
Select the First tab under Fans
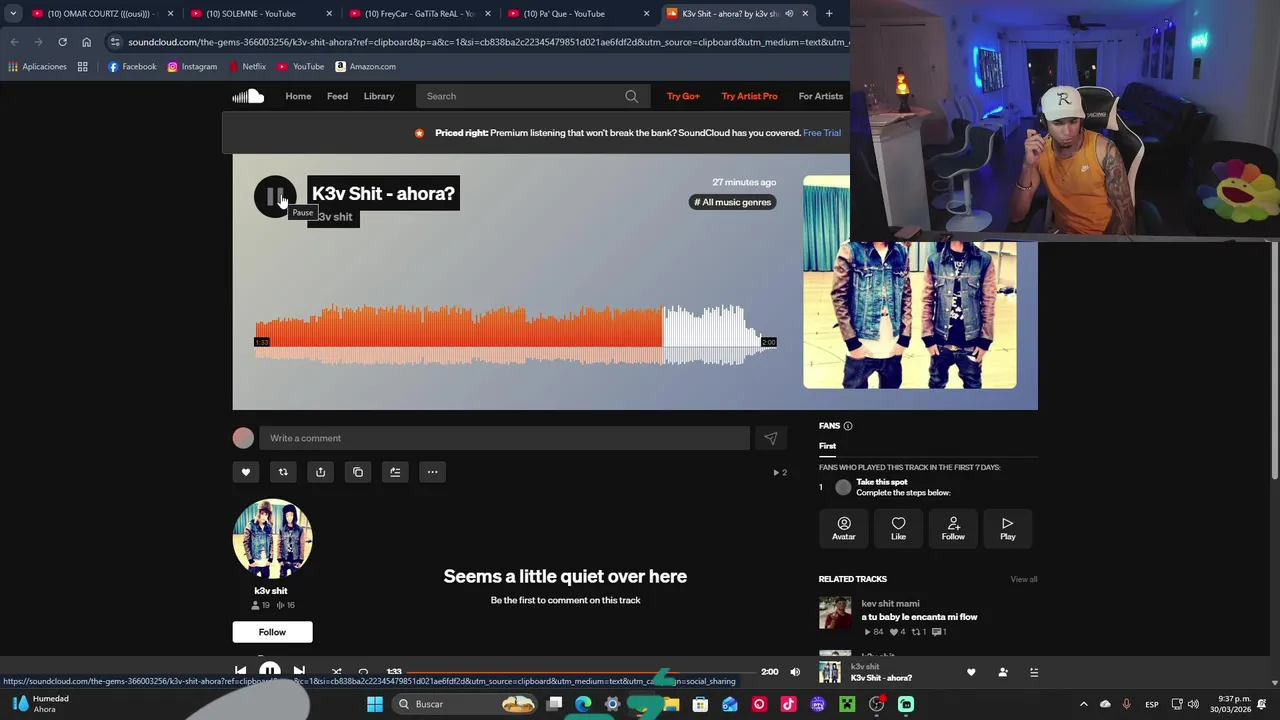827,446
